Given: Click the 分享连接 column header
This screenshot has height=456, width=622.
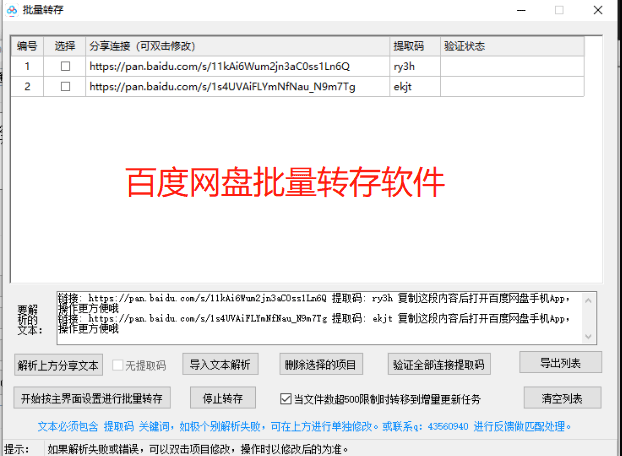Looking at the screenshot, I should click(238, 46).
